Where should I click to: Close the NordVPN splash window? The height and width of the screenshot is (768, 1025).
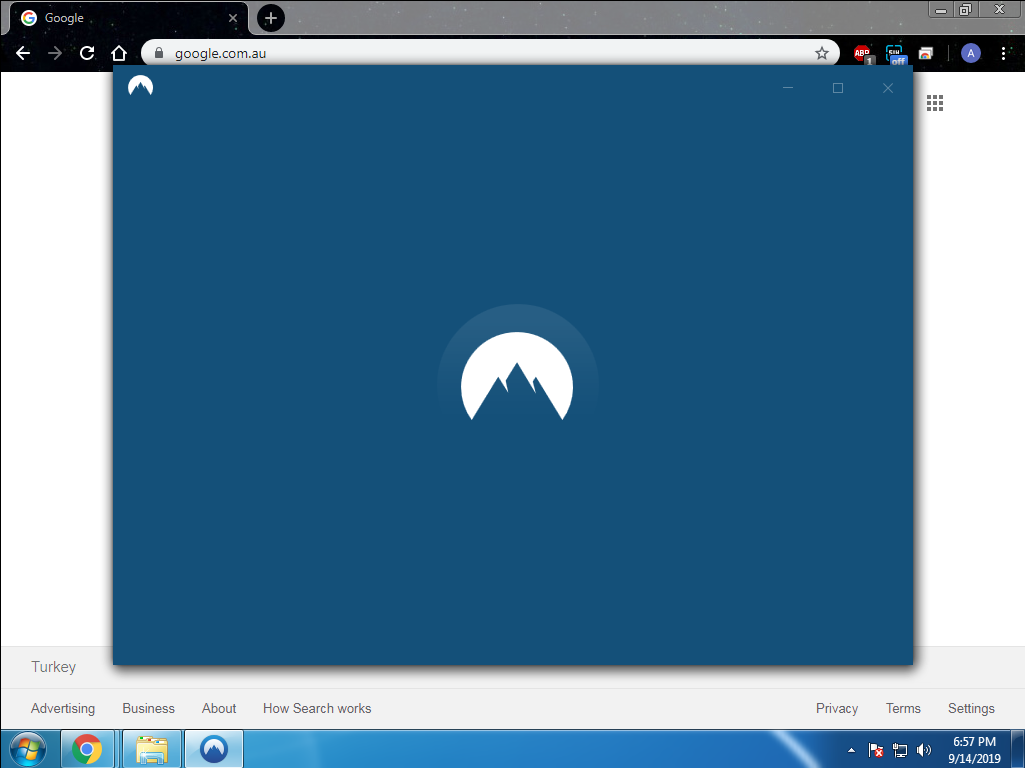click(x=887, y=88)
